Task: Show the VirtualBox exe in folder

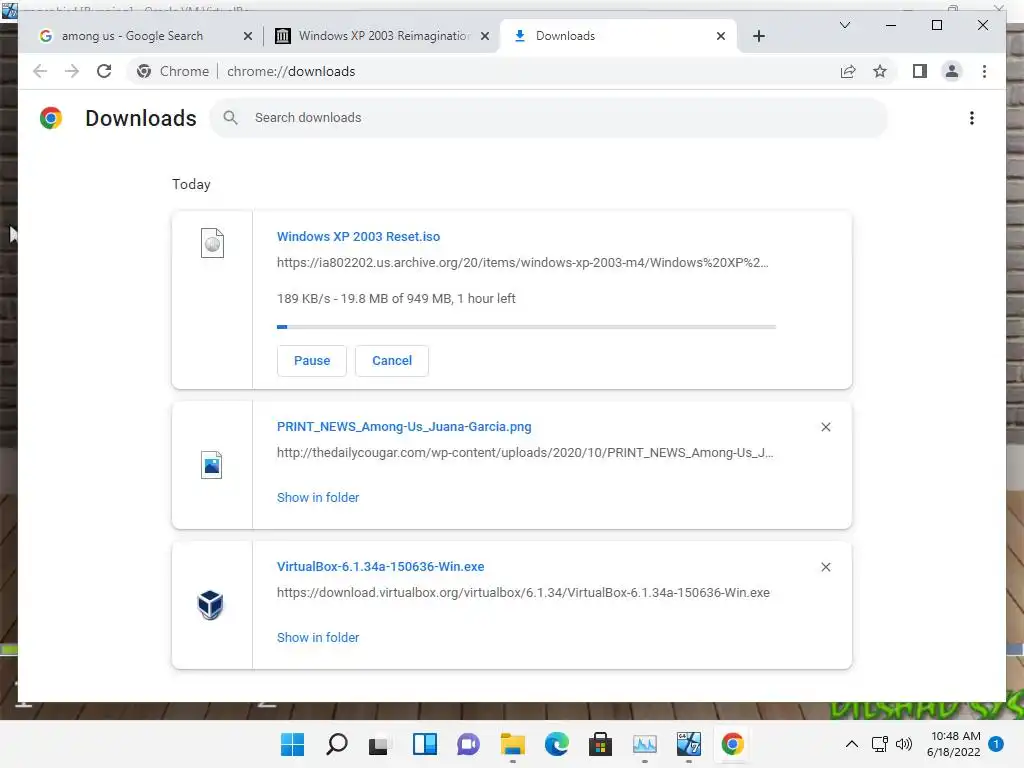Action: click(318, 637)
